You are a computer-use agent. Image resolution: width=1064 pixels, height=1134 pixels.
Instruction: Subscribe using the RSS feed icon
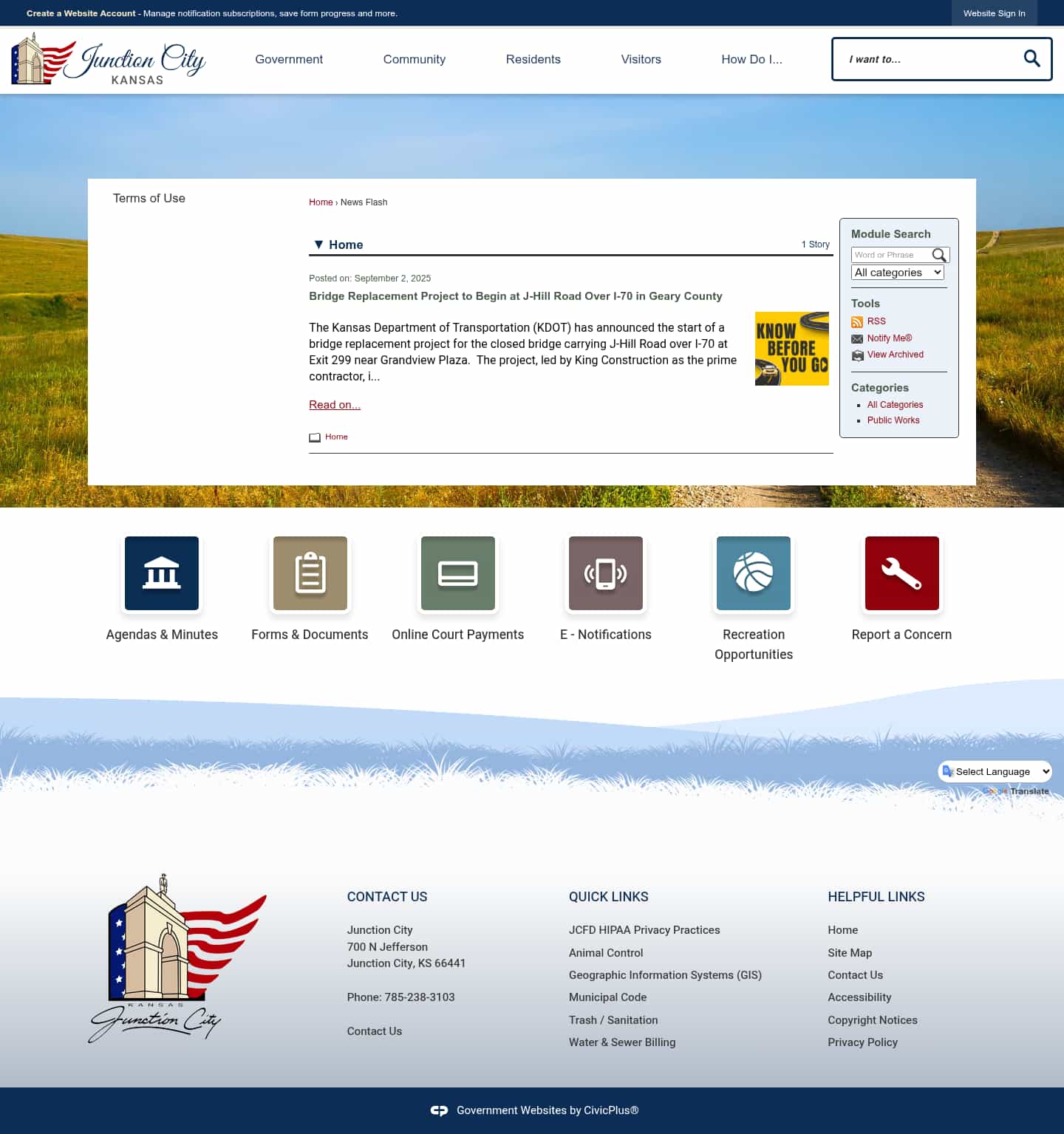857,321
